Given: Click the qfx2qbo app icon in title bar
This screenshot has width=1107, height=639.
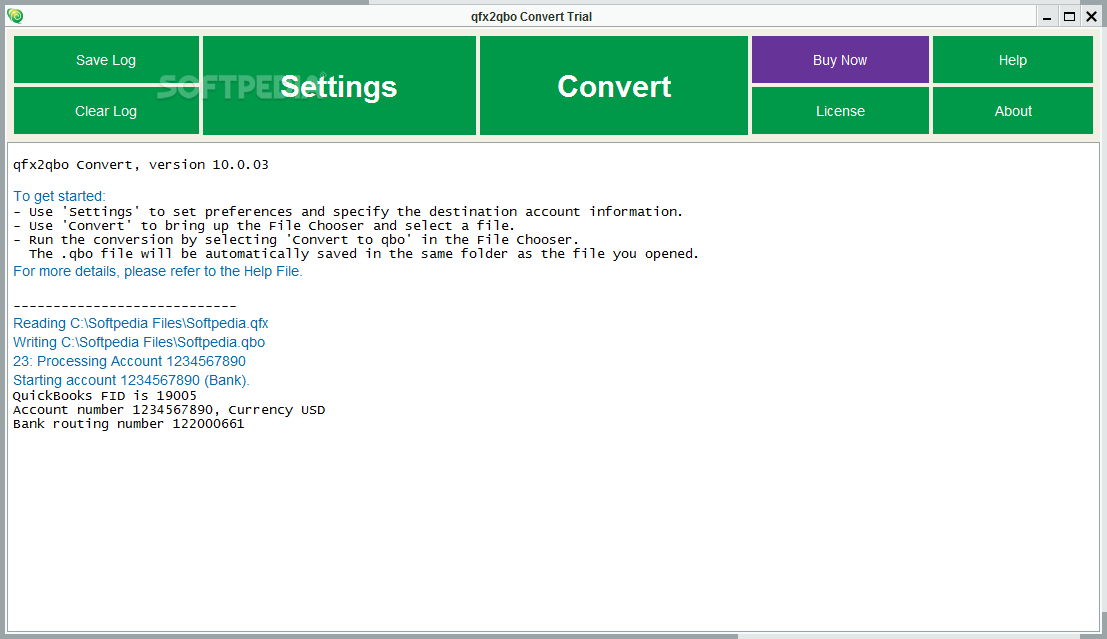Looking at the screenshot, I should click(x=15, y=16).
